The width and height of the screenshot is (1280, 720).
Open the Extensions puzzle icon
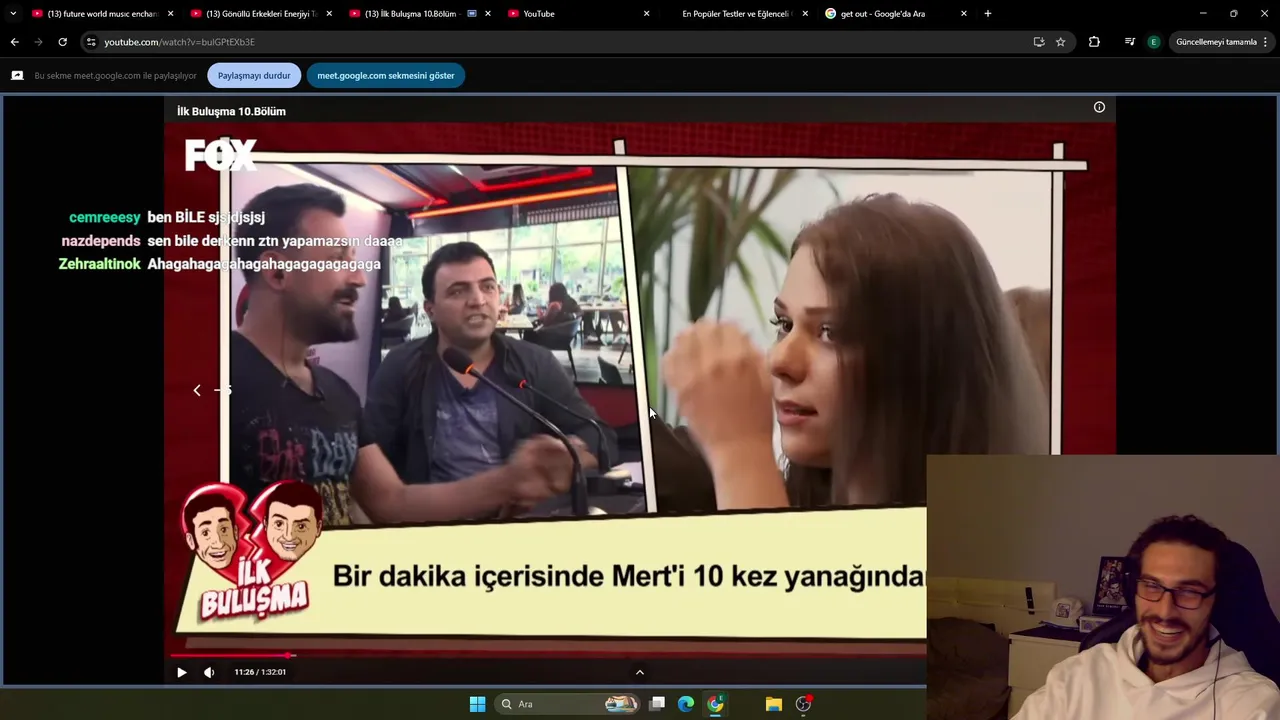(1094, 42)
